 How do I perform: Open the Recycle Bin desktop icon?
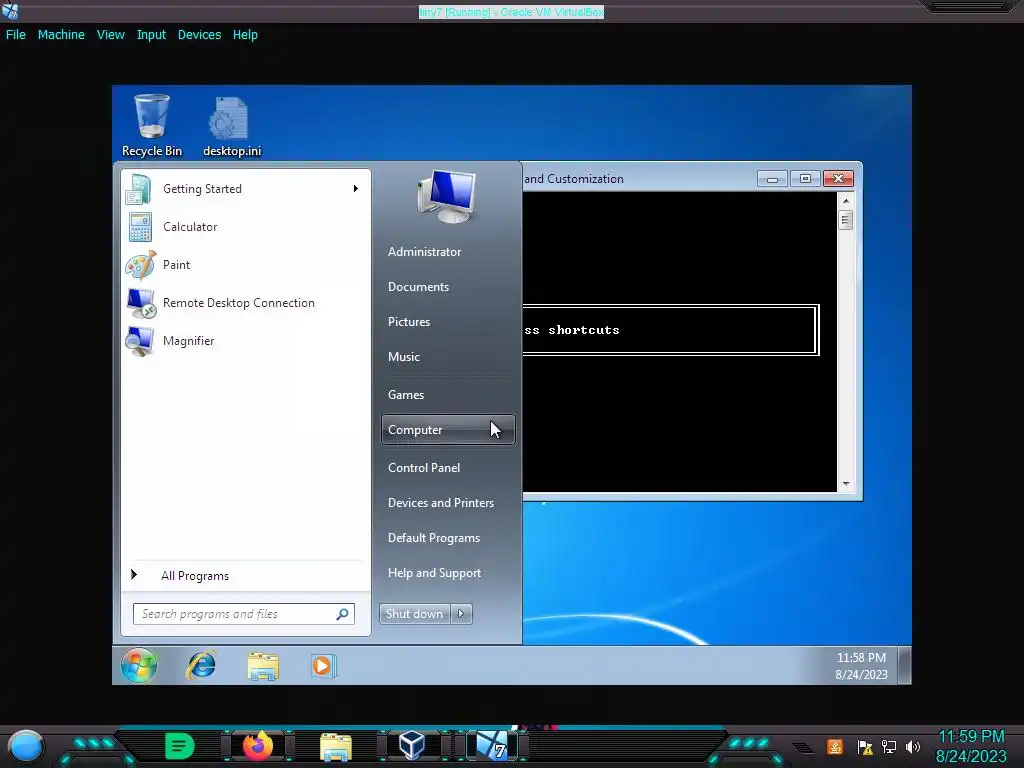(152, 125)
